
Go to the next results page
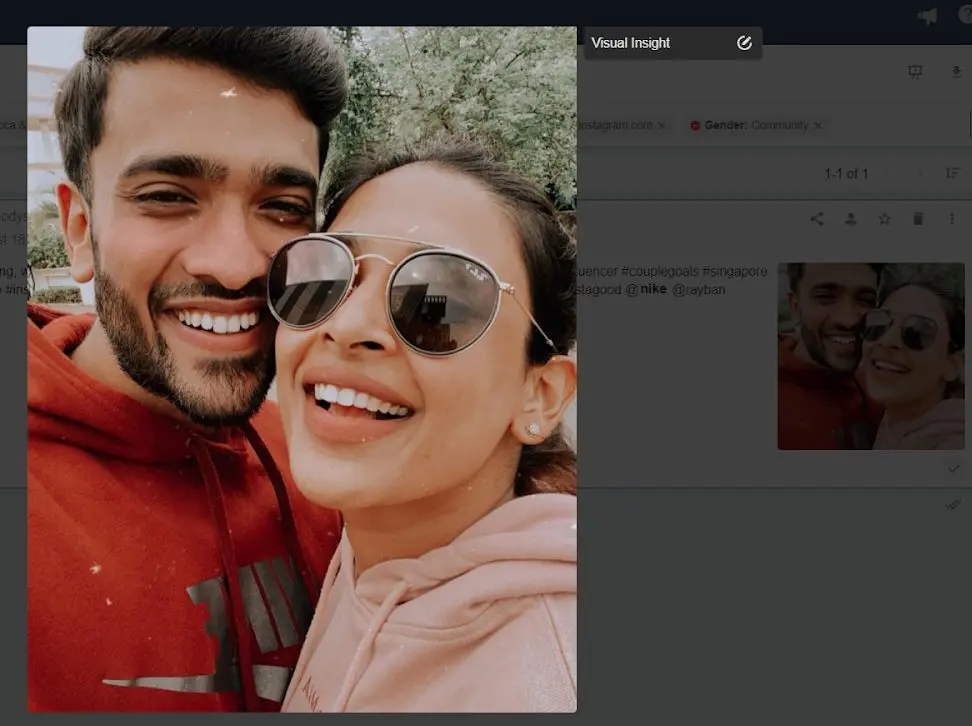[918, 174]
